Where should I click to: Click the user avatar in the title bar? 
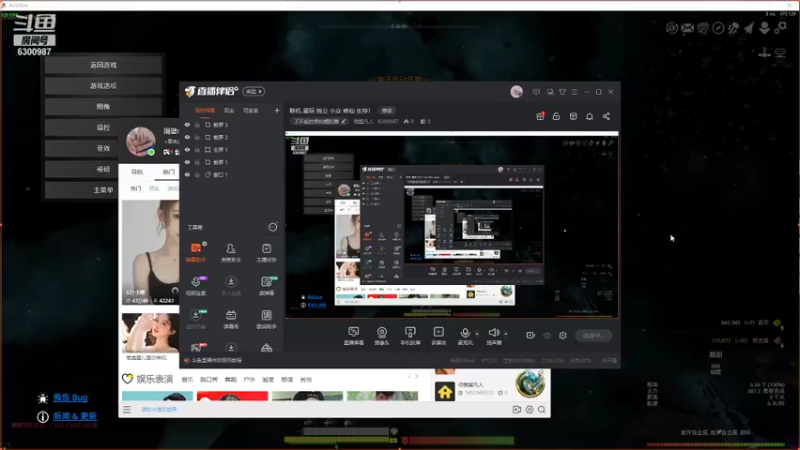(516, 92)
